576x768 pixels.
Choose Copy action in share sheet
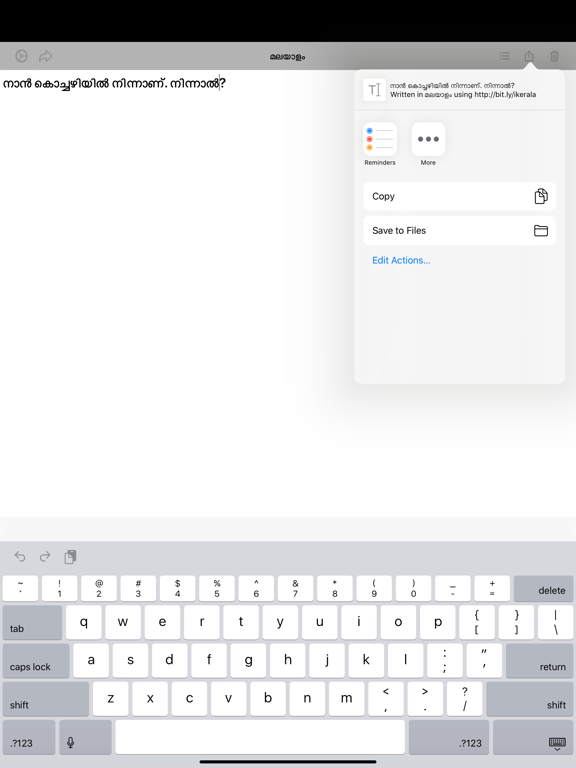click(x=459, y=196)
